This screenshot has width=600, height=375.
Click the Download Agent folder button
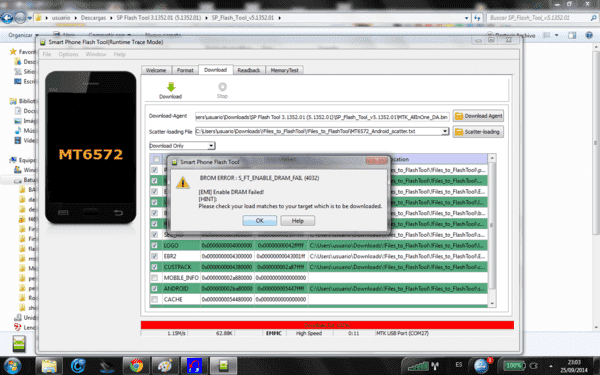pyautogui.click(x=478, y=116)
